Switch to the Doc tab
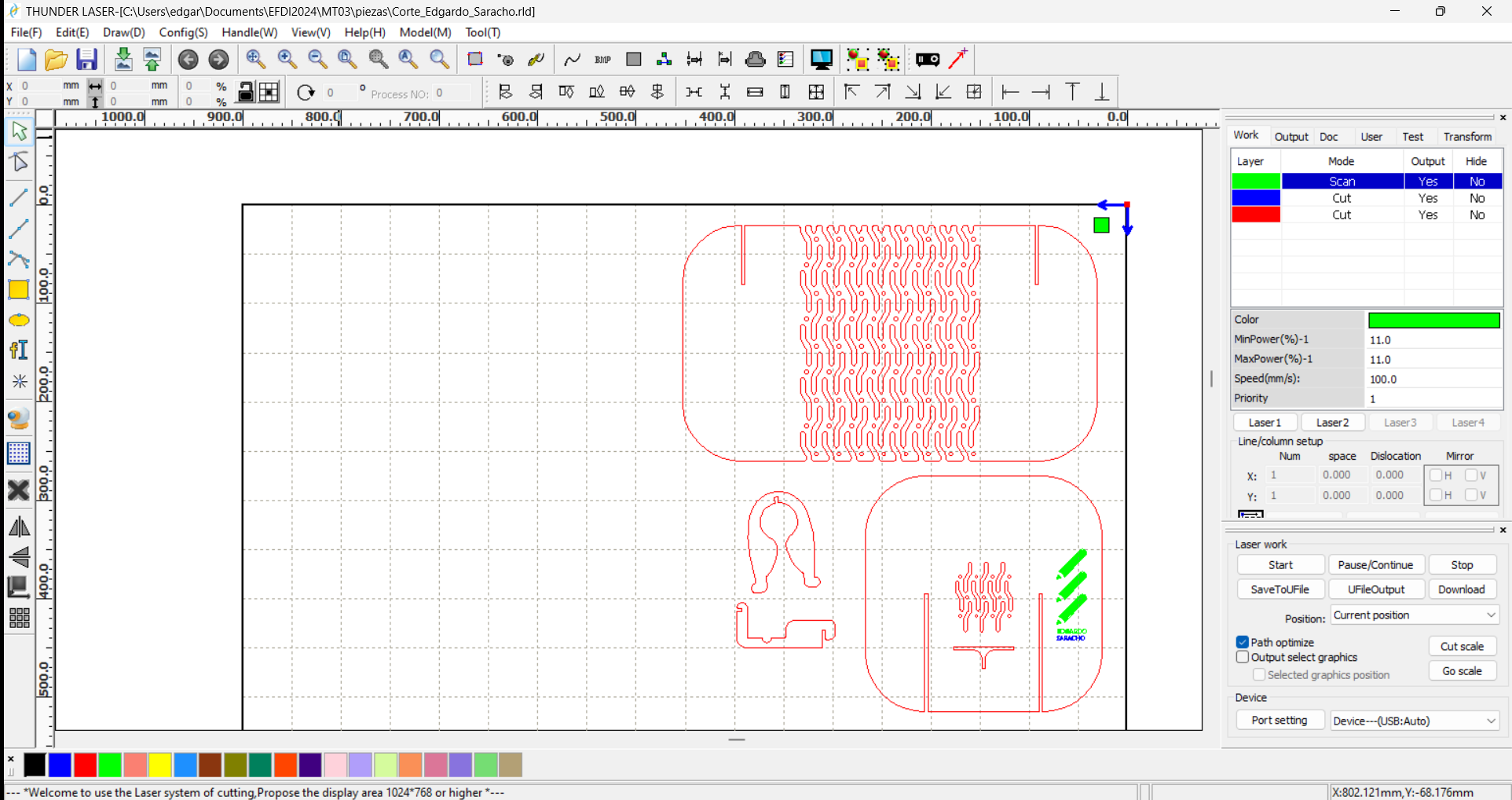Image resolution: width=1512 pixels, height=800 pixels. pos(1329,137)
